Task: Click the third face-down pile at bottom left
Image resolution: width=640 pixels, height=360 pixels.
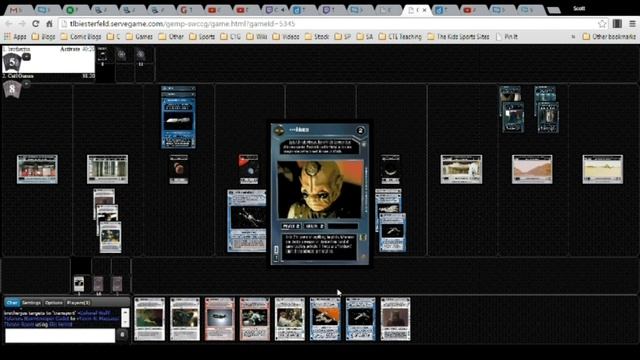Action: point(117,284)
